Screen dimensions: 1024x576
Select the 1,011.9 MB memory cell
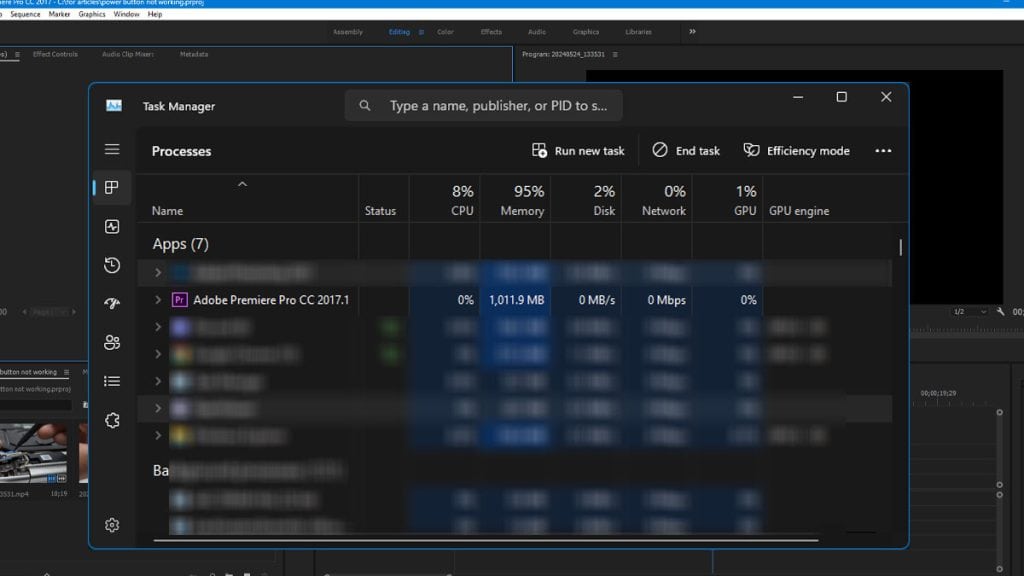click(515, 300)
